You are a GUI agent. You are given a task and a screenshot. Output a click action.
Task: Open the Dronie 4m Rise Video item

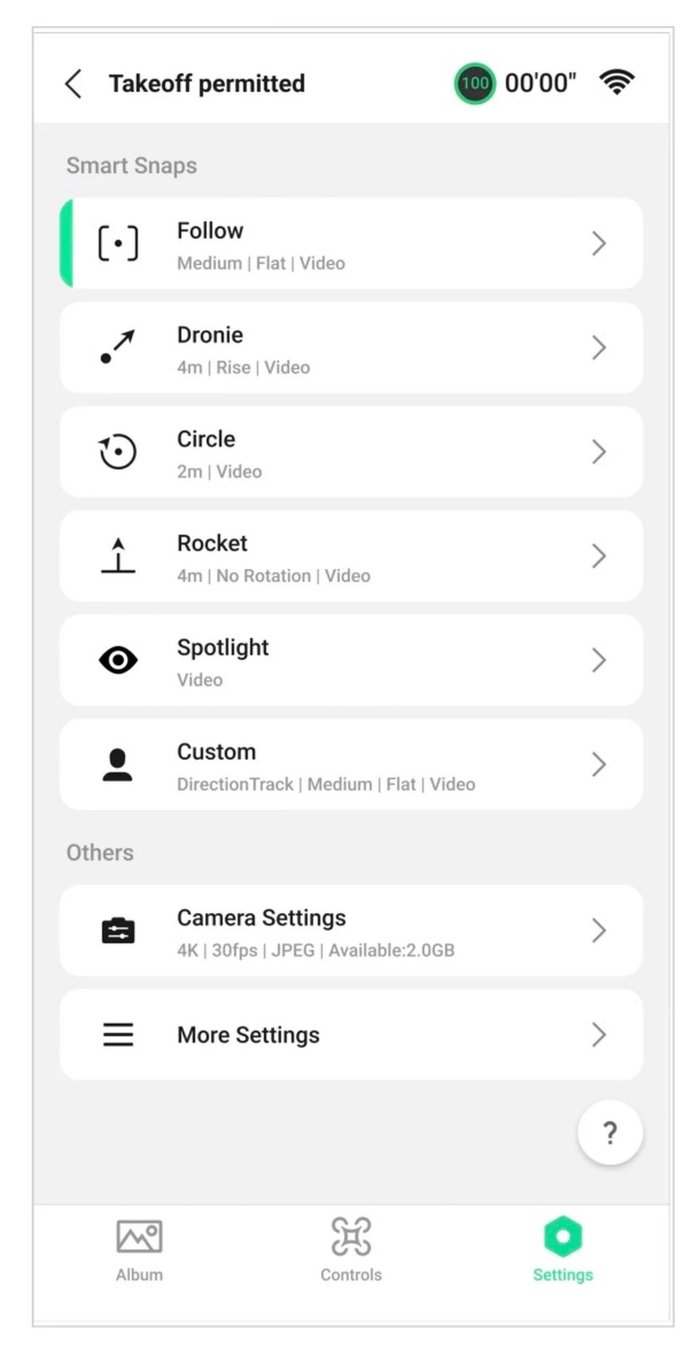click(x=350, y=348)
